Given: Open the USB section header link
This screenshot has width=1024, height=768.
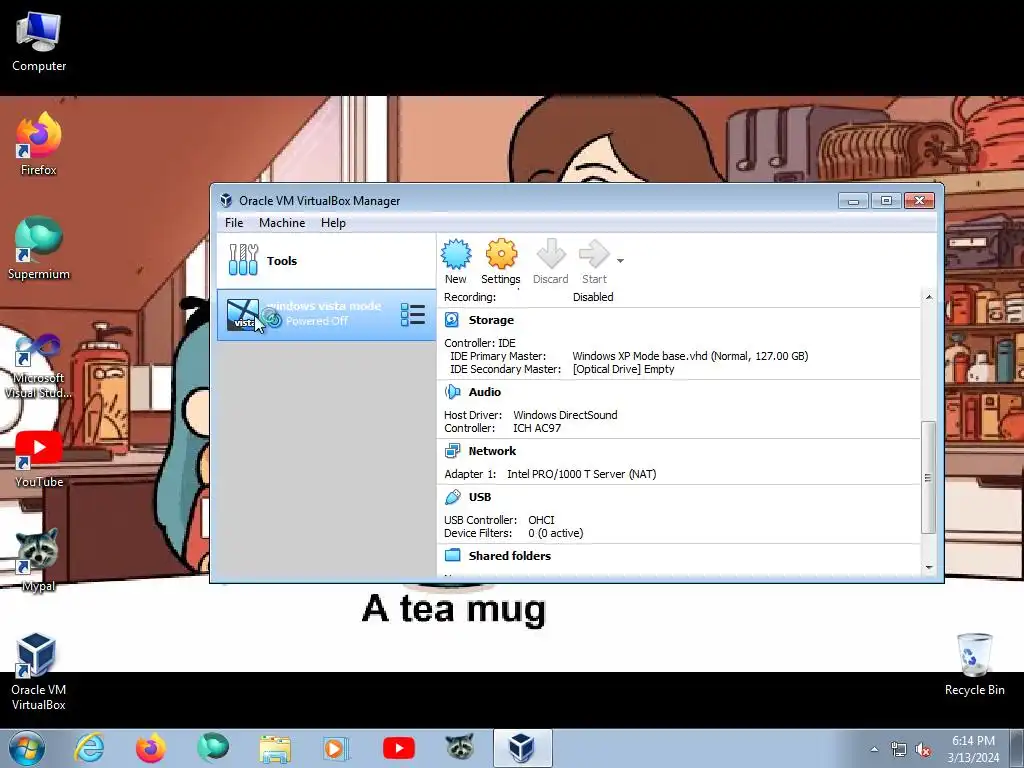Looking at the screenshot, I should point(480,497).
